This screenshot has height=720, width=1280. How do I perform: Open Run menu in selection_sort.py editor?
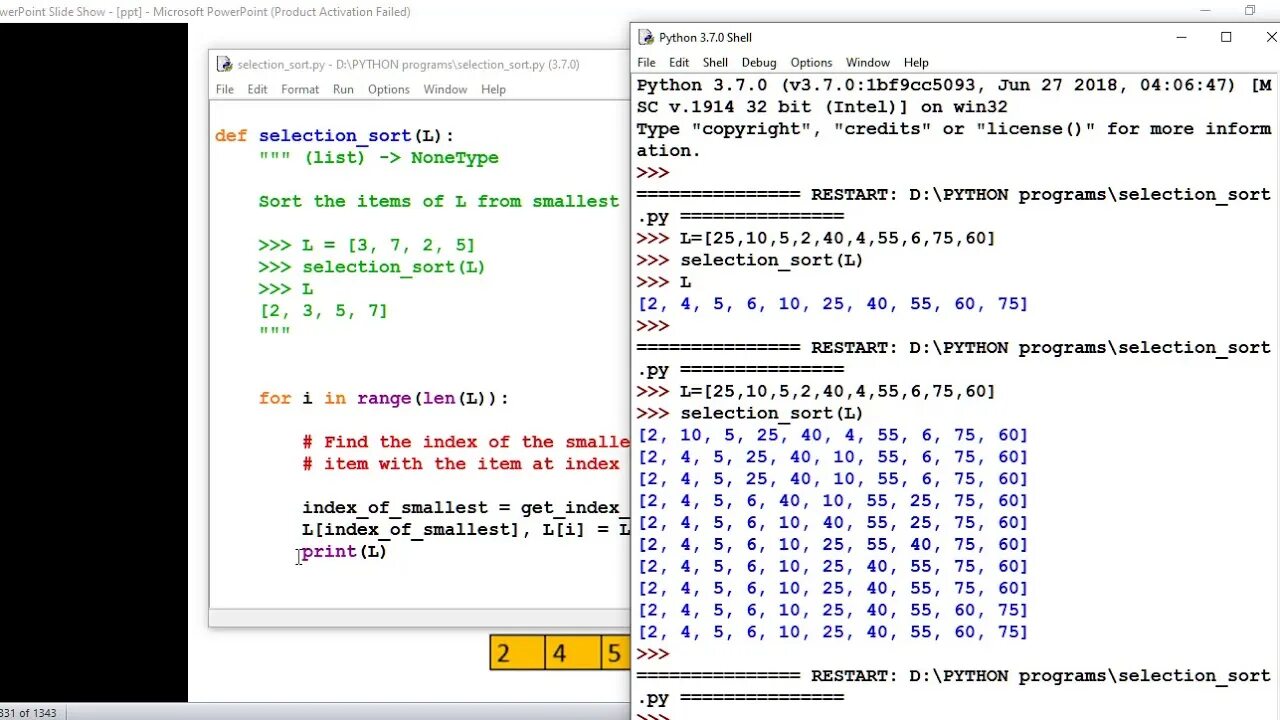point(343,89)
